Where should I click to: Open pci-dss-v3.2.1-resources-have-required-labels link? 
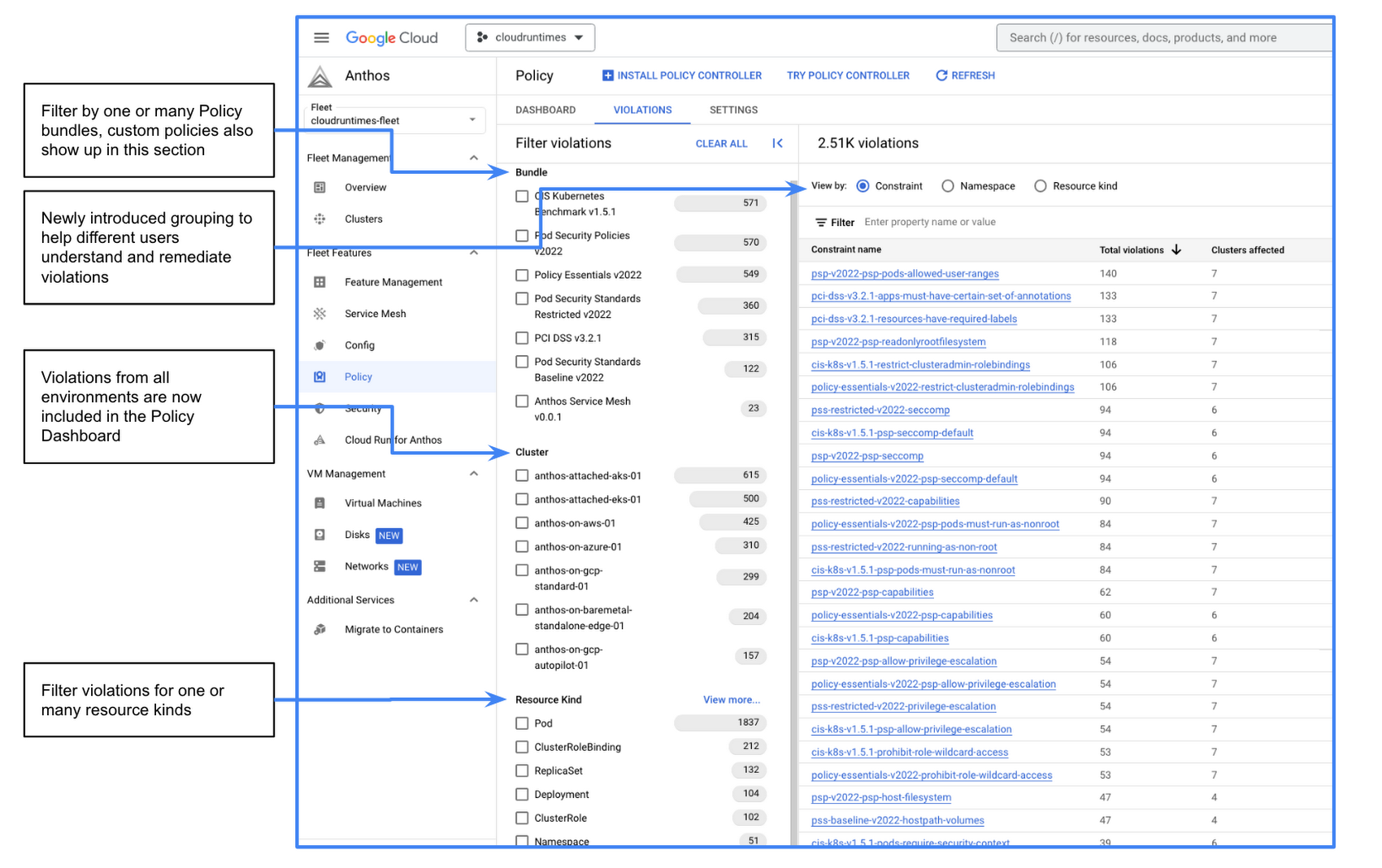(914, 319)
